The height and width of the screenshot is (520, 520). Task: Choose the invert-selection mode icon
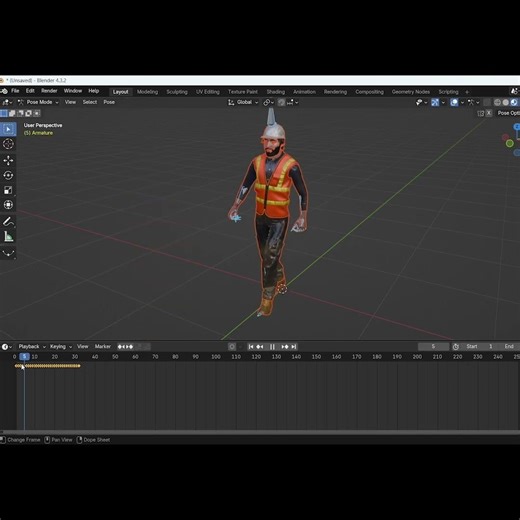[x=28, y=113]
